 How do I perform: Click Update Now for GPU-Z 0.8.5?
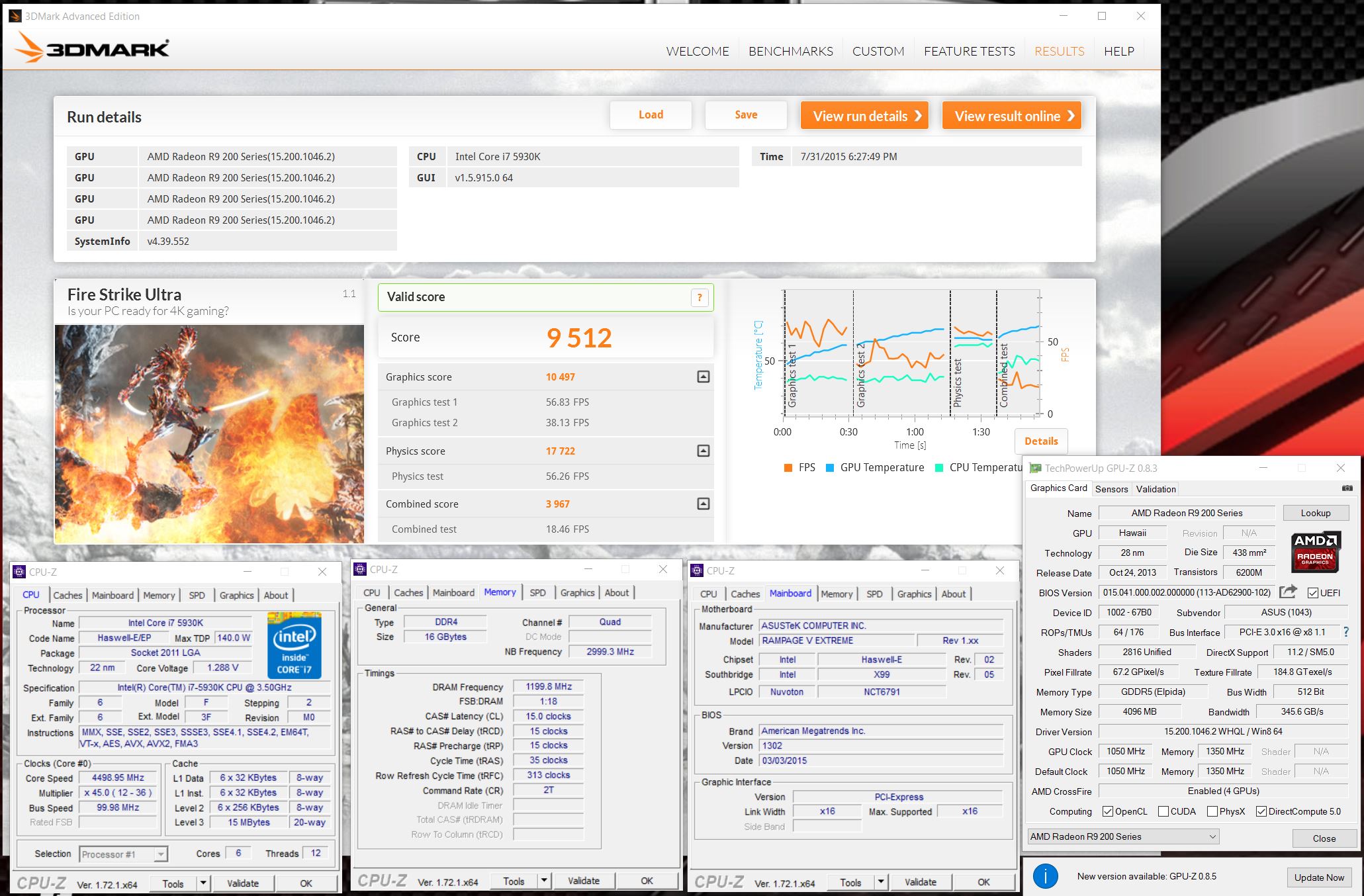1319,877
